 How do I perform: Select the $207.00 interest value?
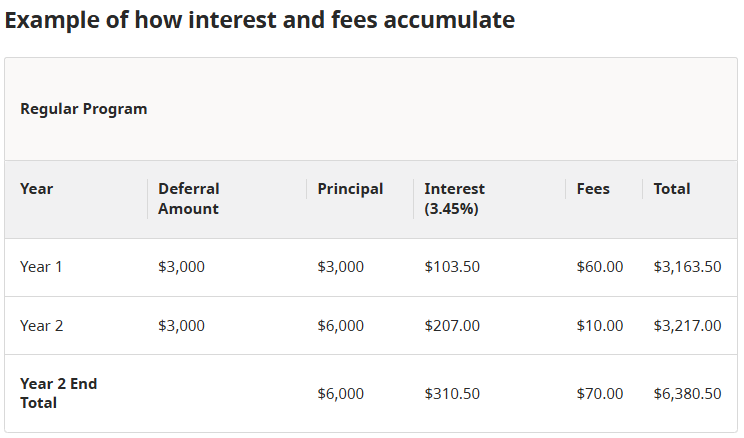452,326
